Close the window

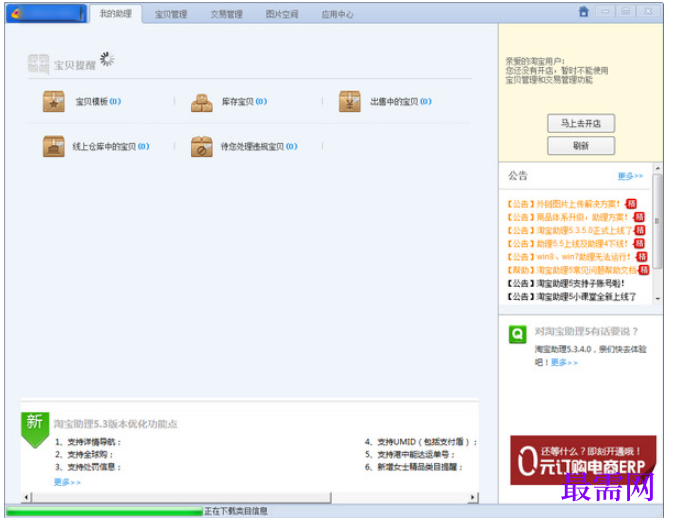(x=648, y=12)
